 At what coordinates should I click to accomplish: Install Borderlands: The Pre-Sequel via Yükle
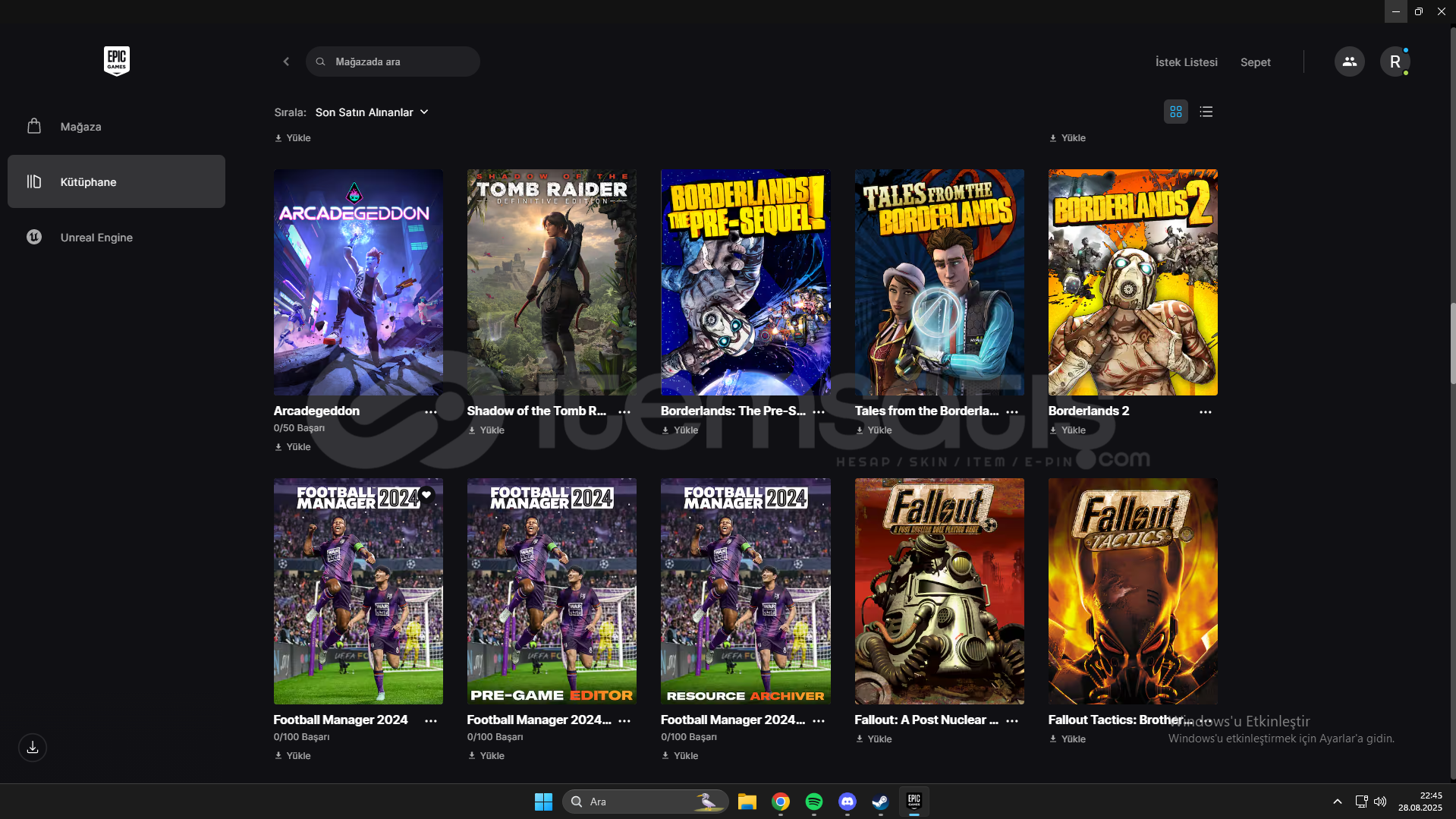680,430
